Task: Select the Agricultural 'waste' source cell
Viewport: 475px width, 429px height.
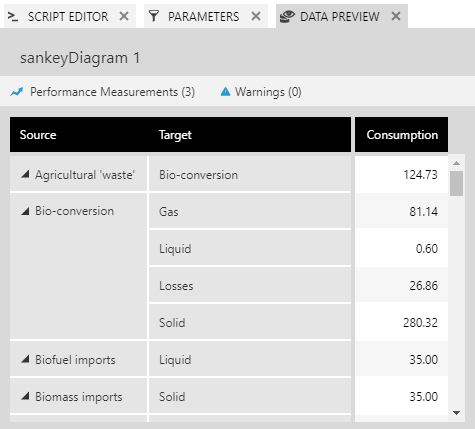Action: 78,174
